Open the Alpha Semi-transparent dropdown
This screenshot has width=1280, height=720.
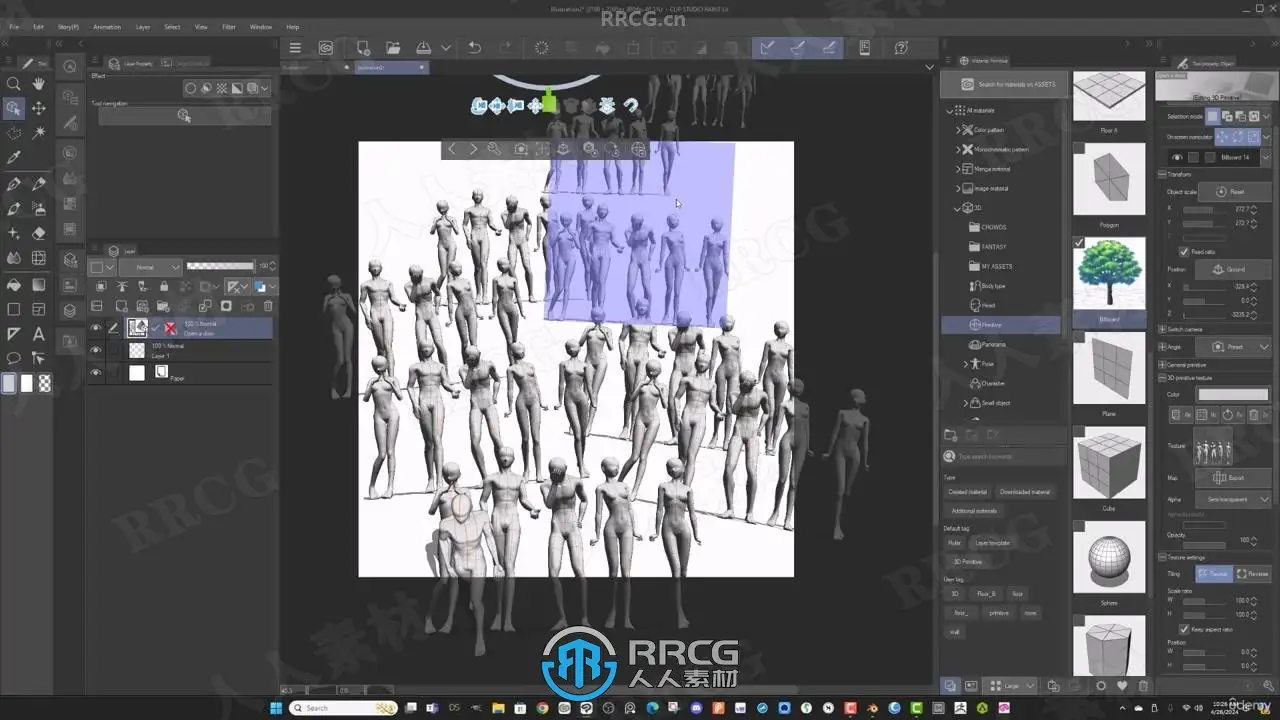point(1233,499)
